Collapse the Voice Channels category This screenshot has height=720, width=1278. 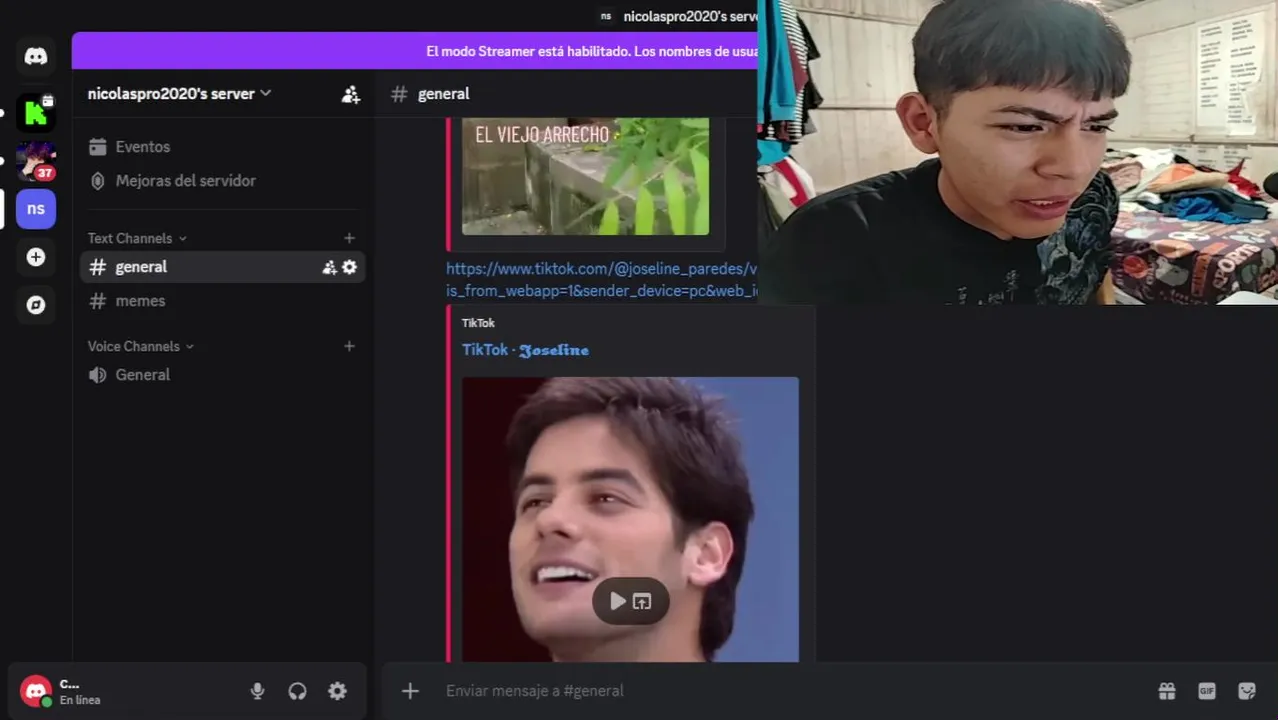[141, 346]
